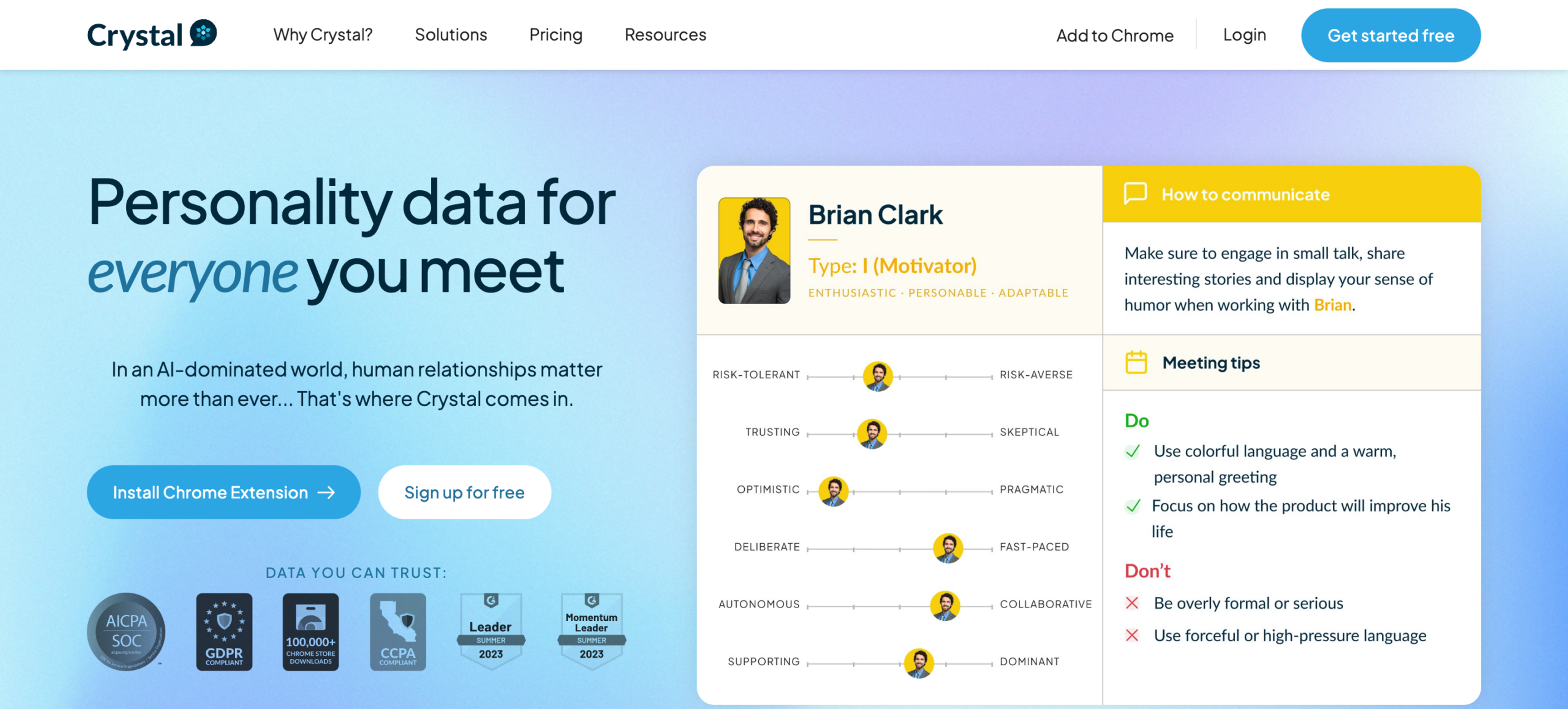Click Brian Clark's profile photo
Image resolution: width=1568 pixels, height=709 pixels.
[x=754, y=250]
